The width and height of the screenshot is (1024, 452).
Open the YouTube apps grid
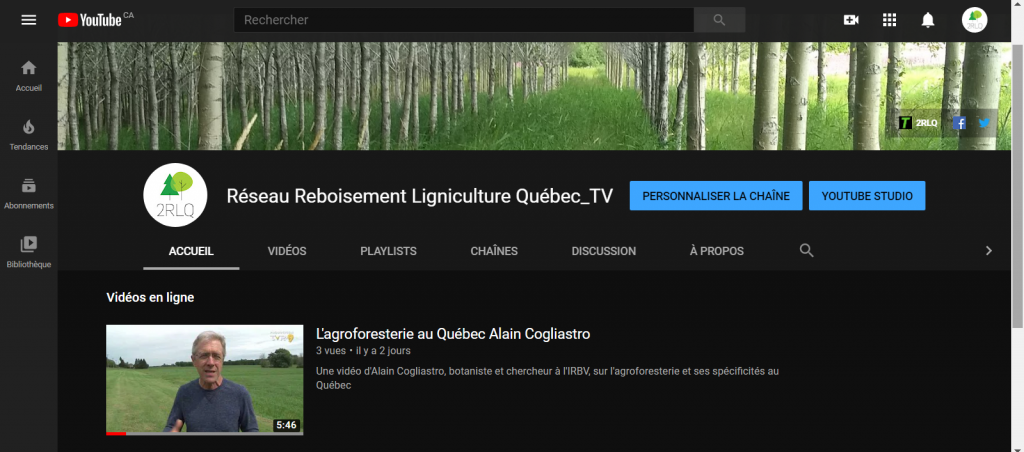(889, 20)
